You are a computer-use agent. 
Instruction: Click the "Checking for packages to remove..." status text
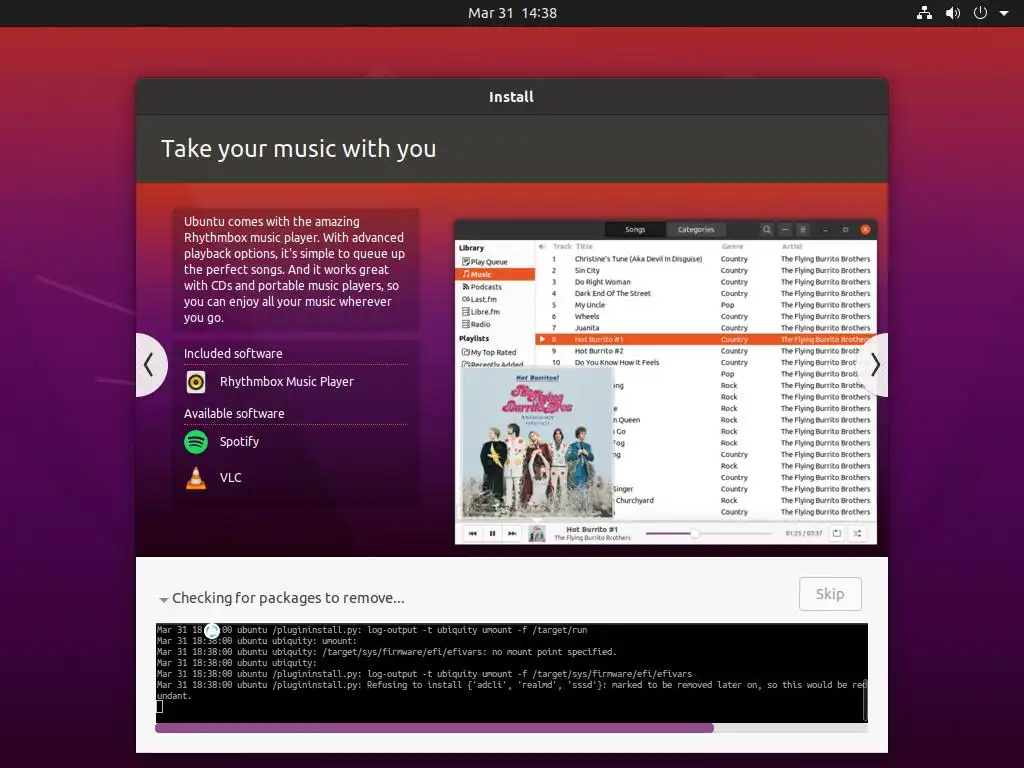coord(288,598)
